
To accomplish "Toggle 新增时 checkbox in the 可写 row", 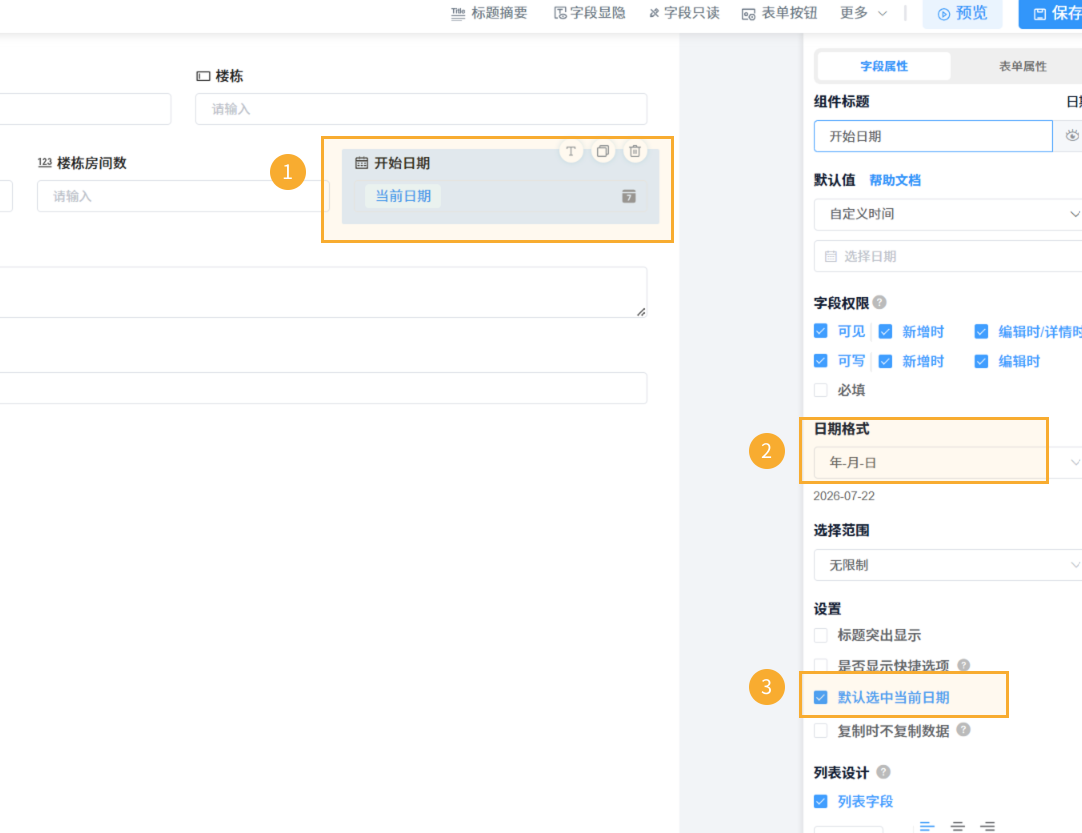I will click(x=885, y=362).
